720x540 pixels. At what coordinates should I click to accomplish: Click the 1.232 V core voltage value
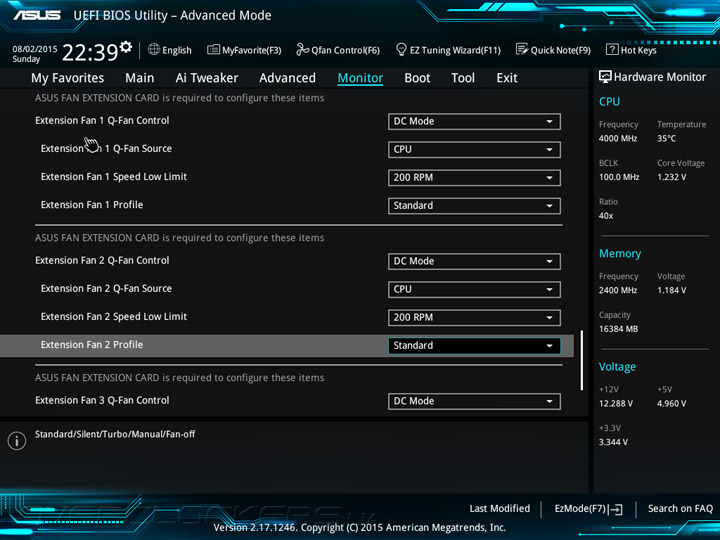coord(672,177)
